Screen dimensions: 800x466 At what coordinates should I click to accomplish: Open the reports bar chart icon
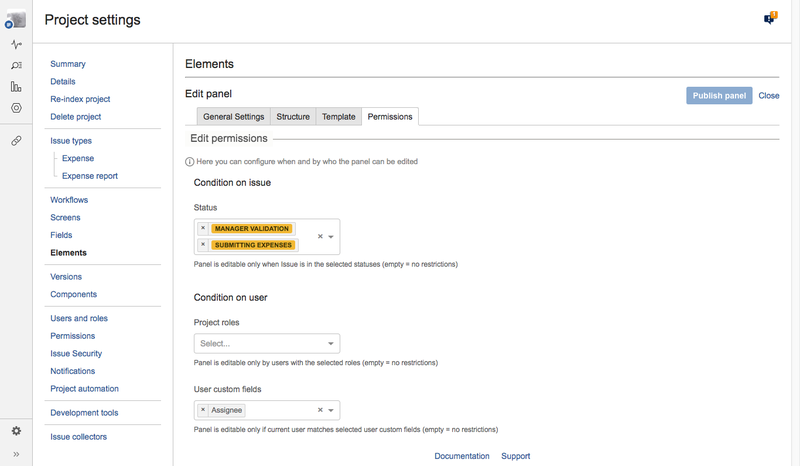16,87
